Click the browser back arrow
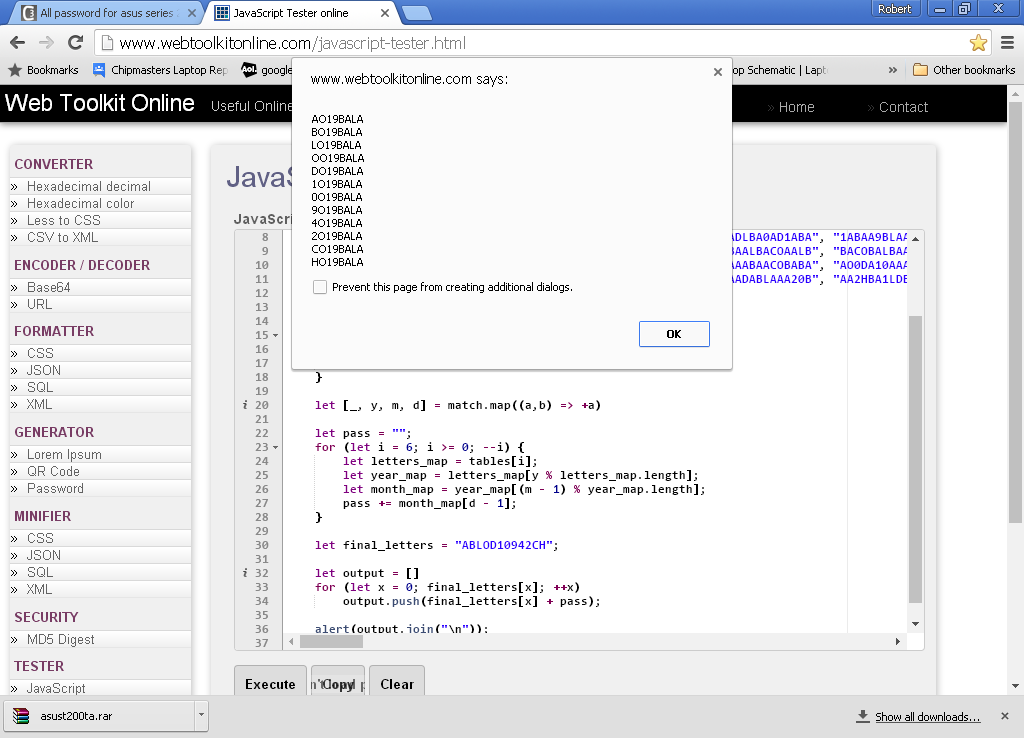Image resolution: width=1024 pixels, height=738 pixels. [17, 43]
